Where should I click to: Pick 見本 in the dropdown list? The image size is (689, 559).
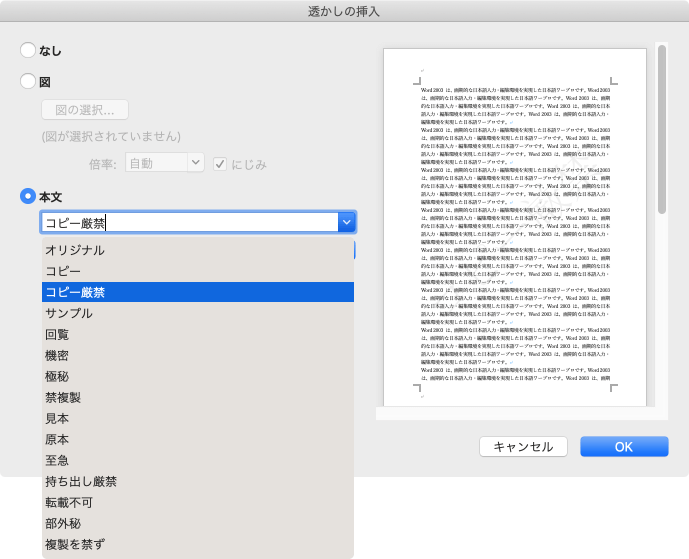coord(198,419)
